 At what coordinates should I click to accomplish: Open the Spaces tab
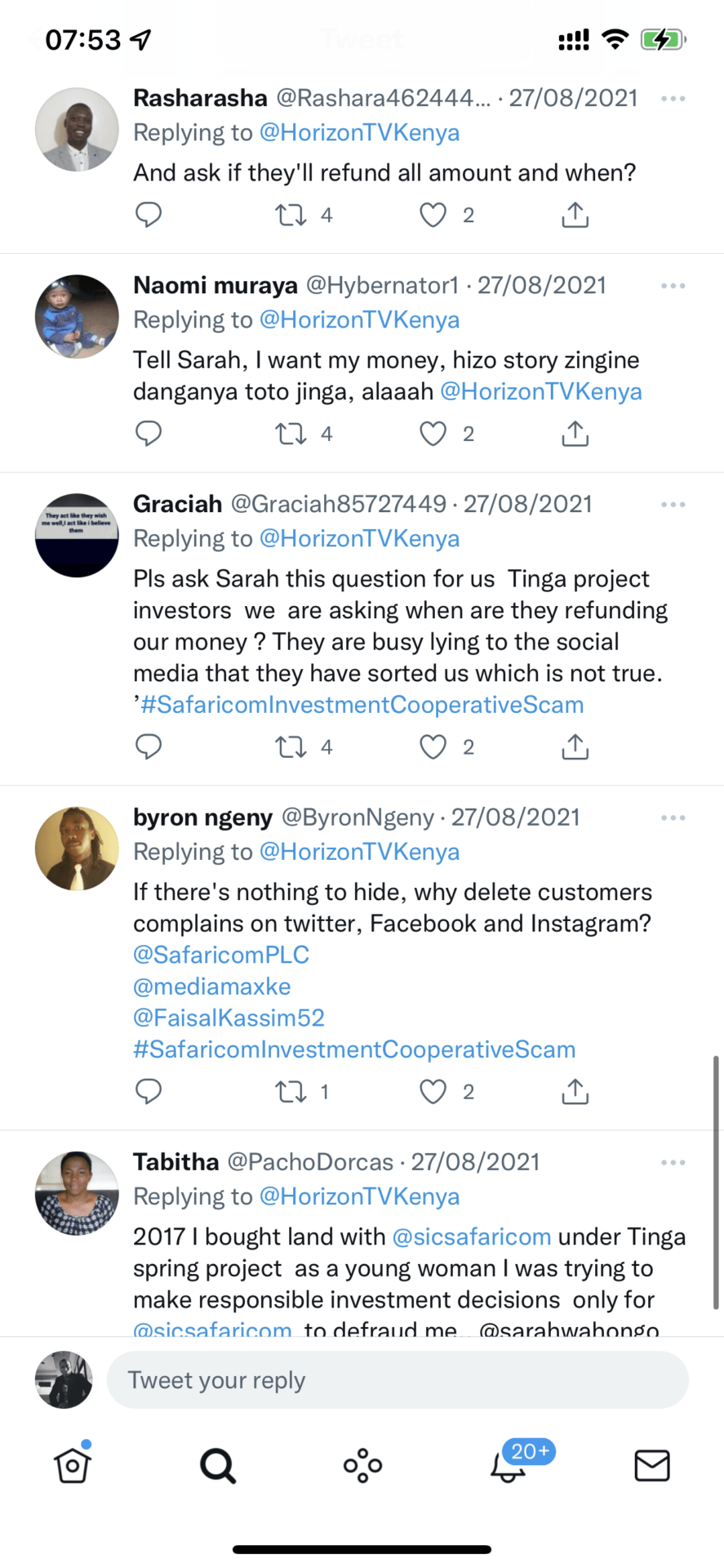click(x=362, y=1465)
